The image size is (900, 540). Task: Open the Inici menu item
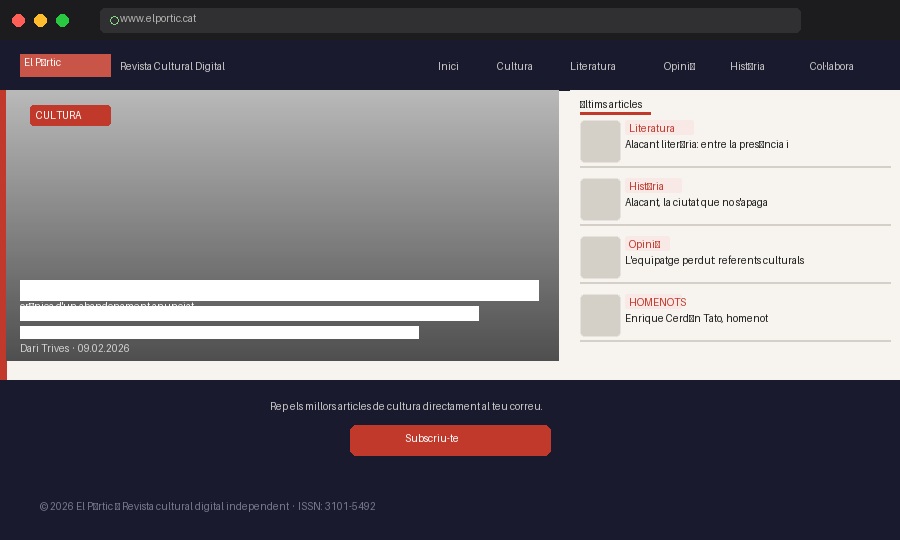[448, 67]
